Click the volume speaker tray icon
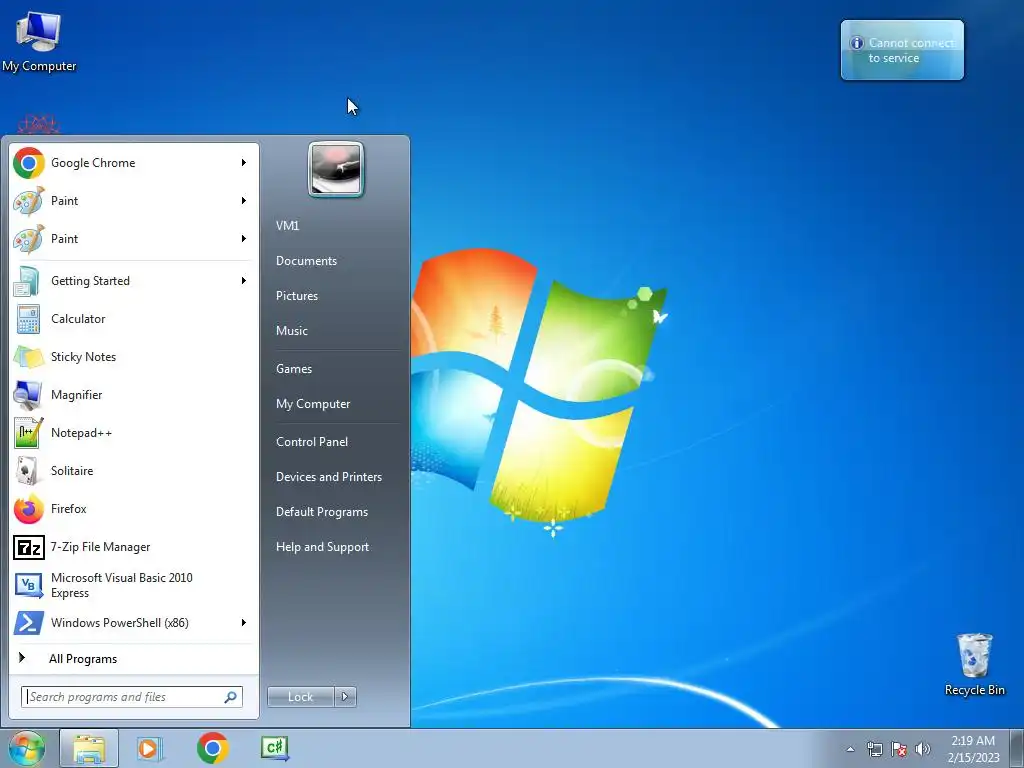The width and height of the screenshot is (1024, 768). 922,749
